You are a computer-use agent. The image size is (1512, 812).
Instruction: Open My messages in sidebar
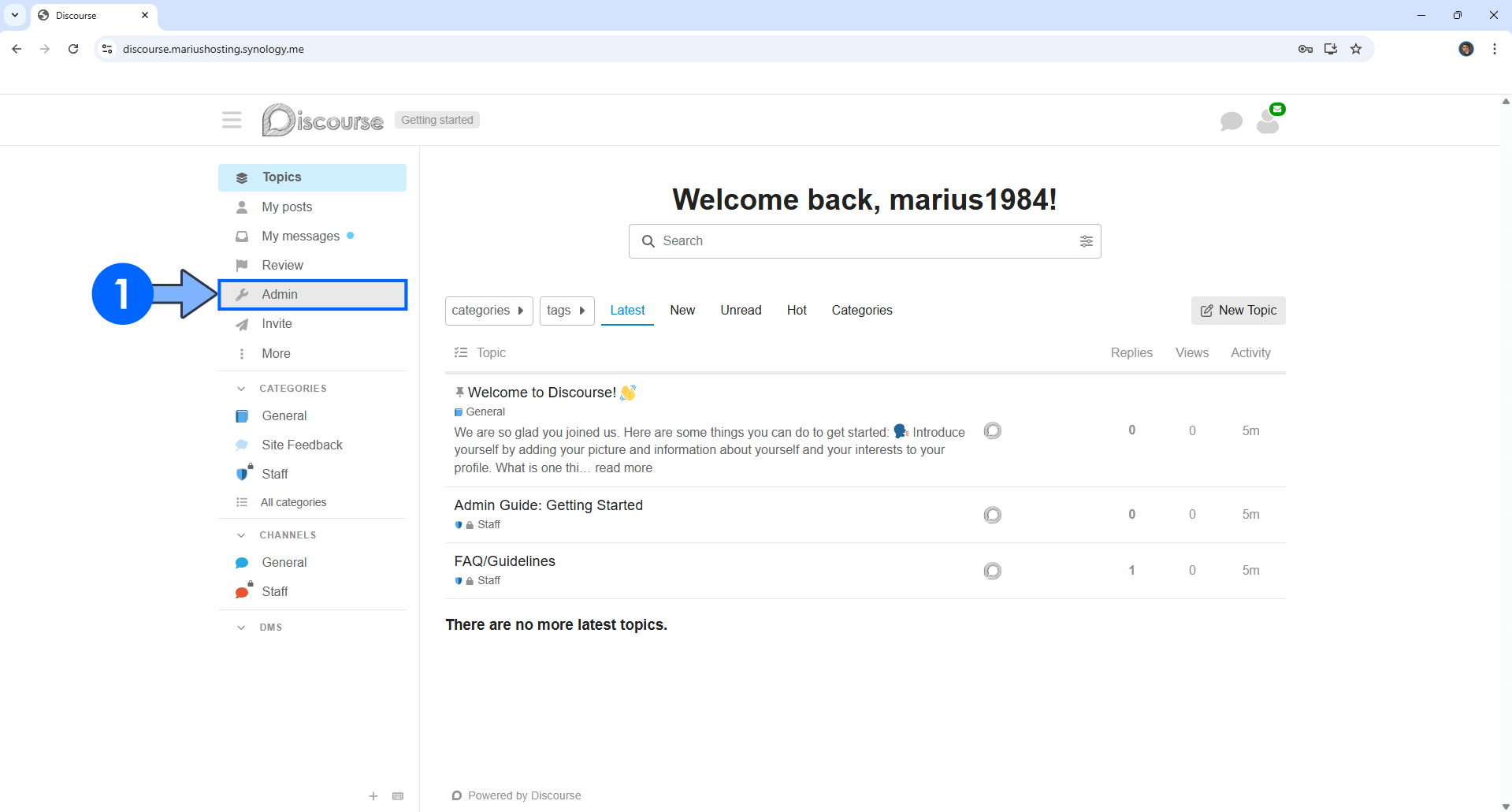click(312, 236)
